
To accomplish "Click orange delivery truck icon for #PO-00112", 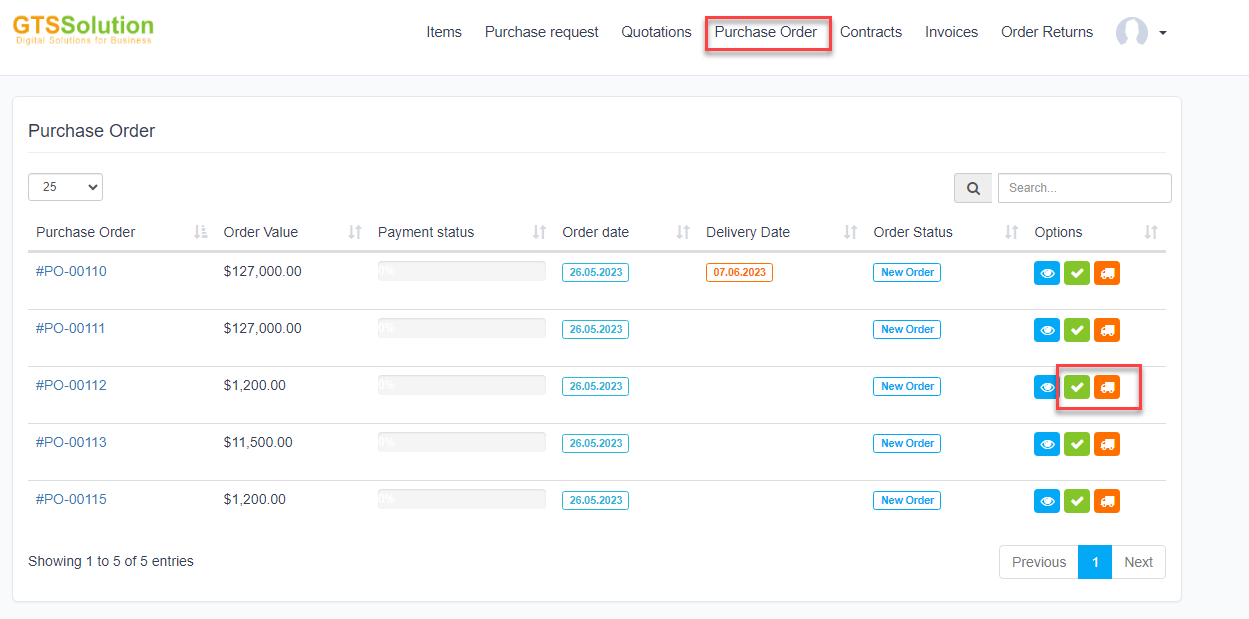I will click(x=1106, y=387).
